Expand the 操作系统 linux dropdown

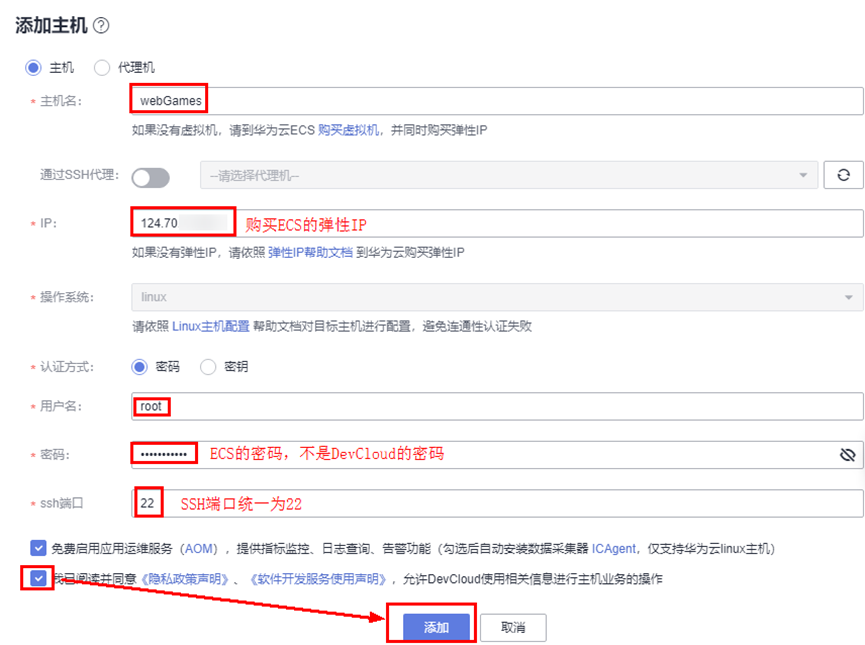(x=497, y=297)
